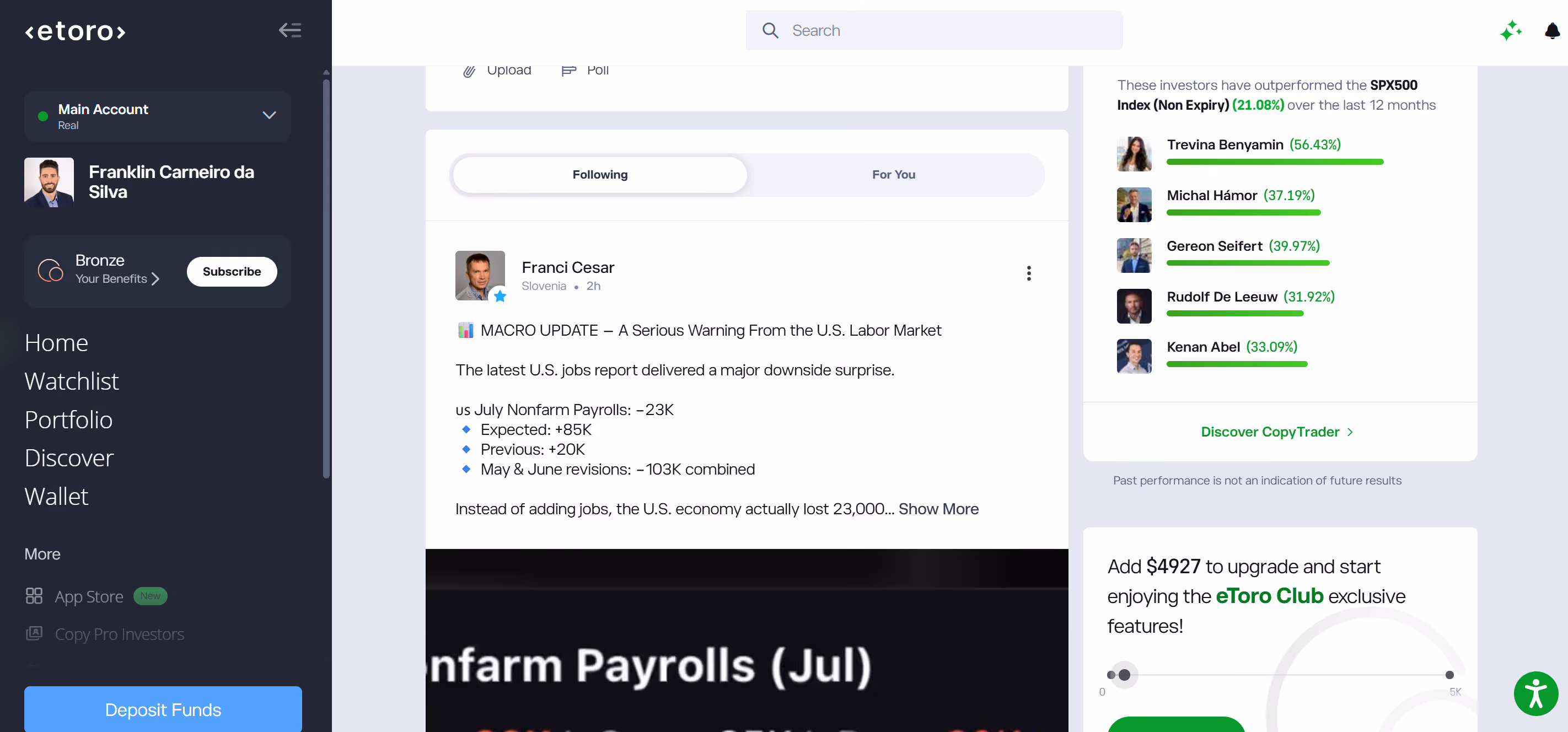Open Franklin Carneiro da Silva profile photo
This screenshot has width=1568, height=732.
coord(49,182)
